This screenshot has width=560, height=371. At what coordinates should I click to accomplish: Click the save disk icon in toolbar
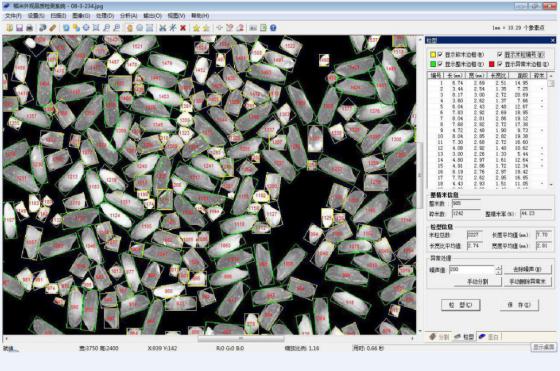(x=20, y=28)
